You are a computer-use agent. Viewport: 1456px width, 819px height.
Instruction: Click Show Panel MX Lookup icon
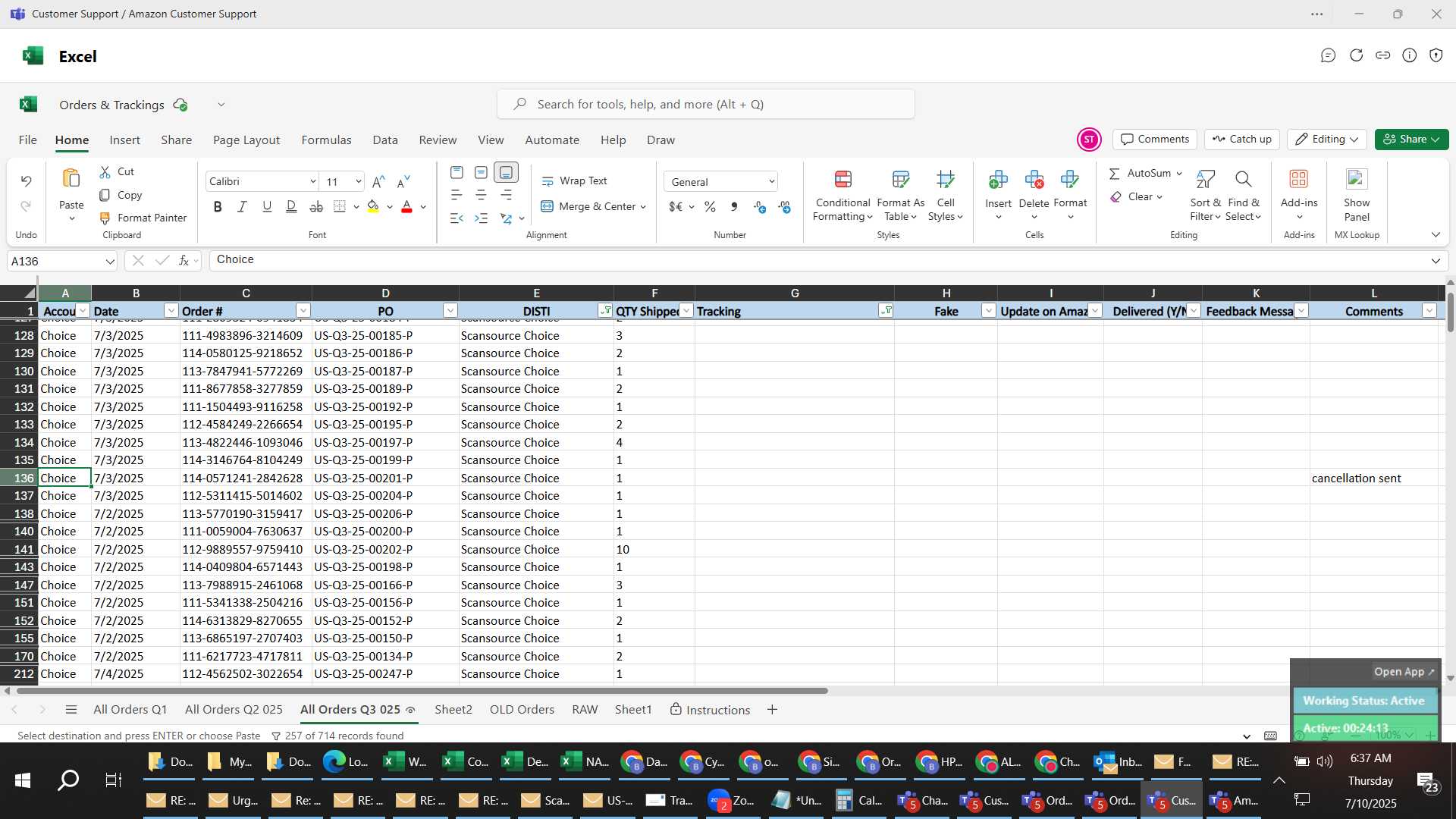pyautogui.click(x=1356, y=180)
